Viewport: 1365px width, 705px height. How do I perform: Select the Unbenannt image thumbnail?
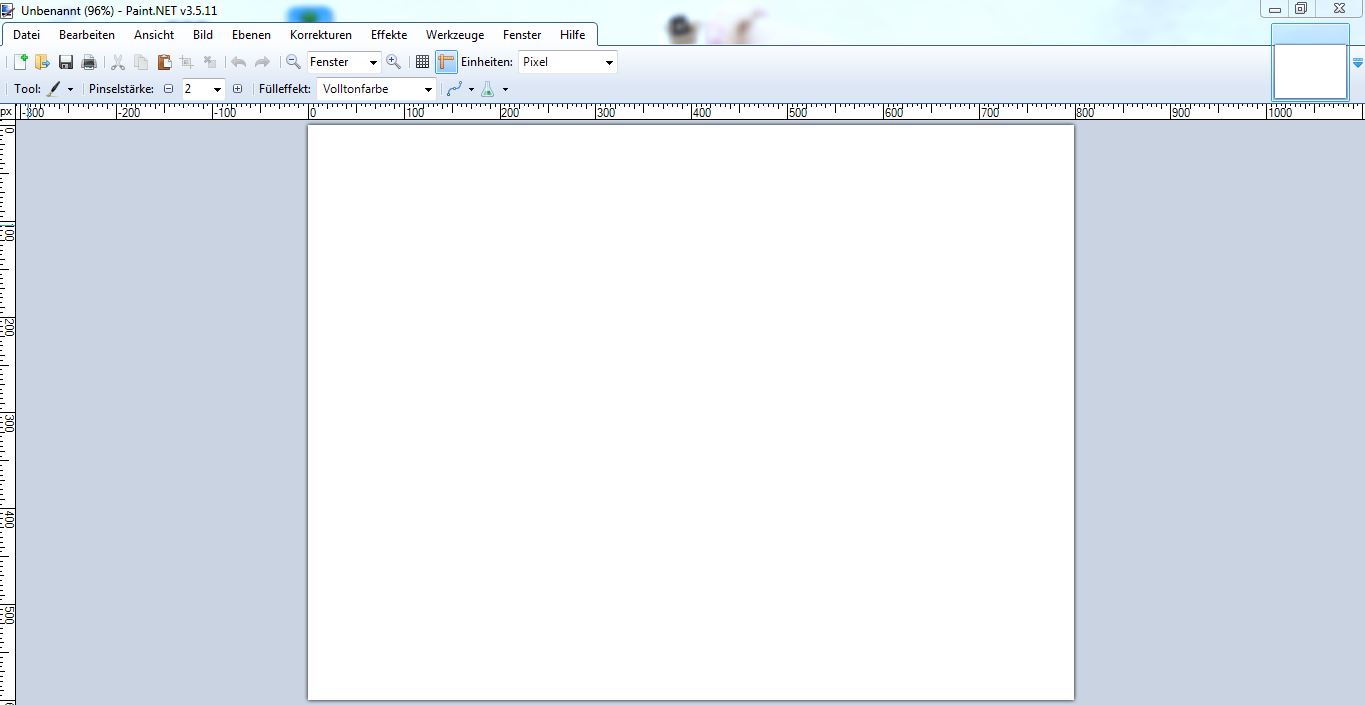[1309, 70]
